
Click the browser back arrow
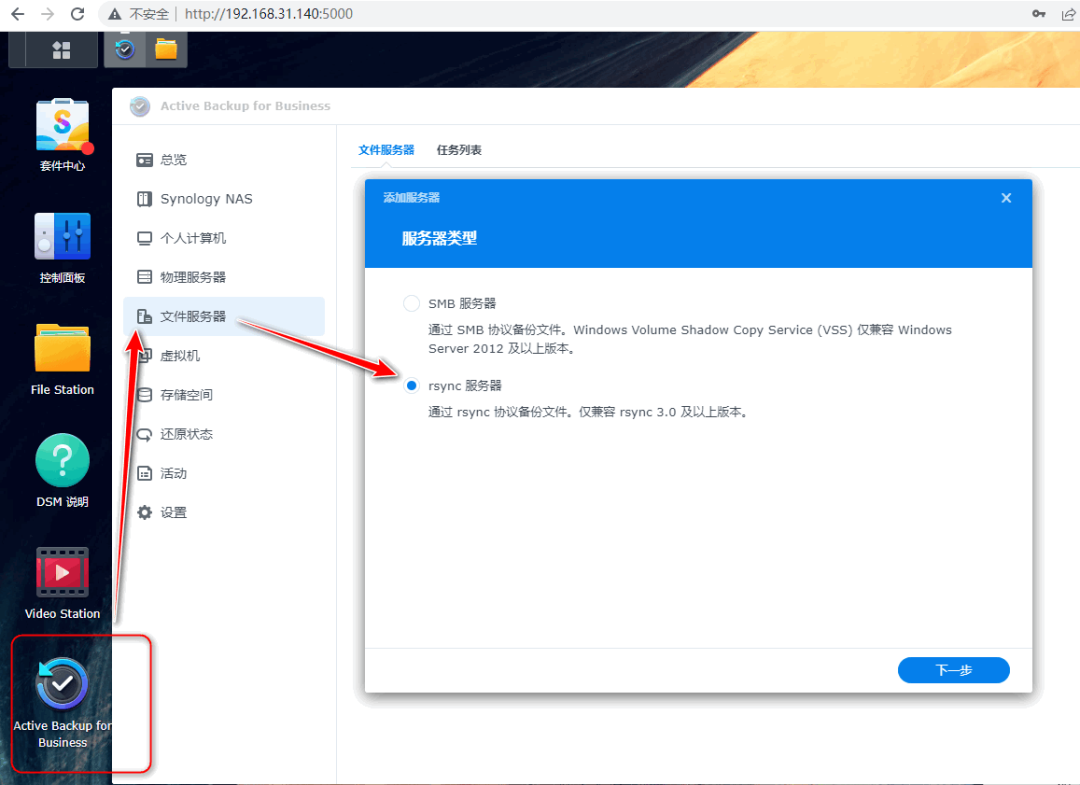[18, 14]
